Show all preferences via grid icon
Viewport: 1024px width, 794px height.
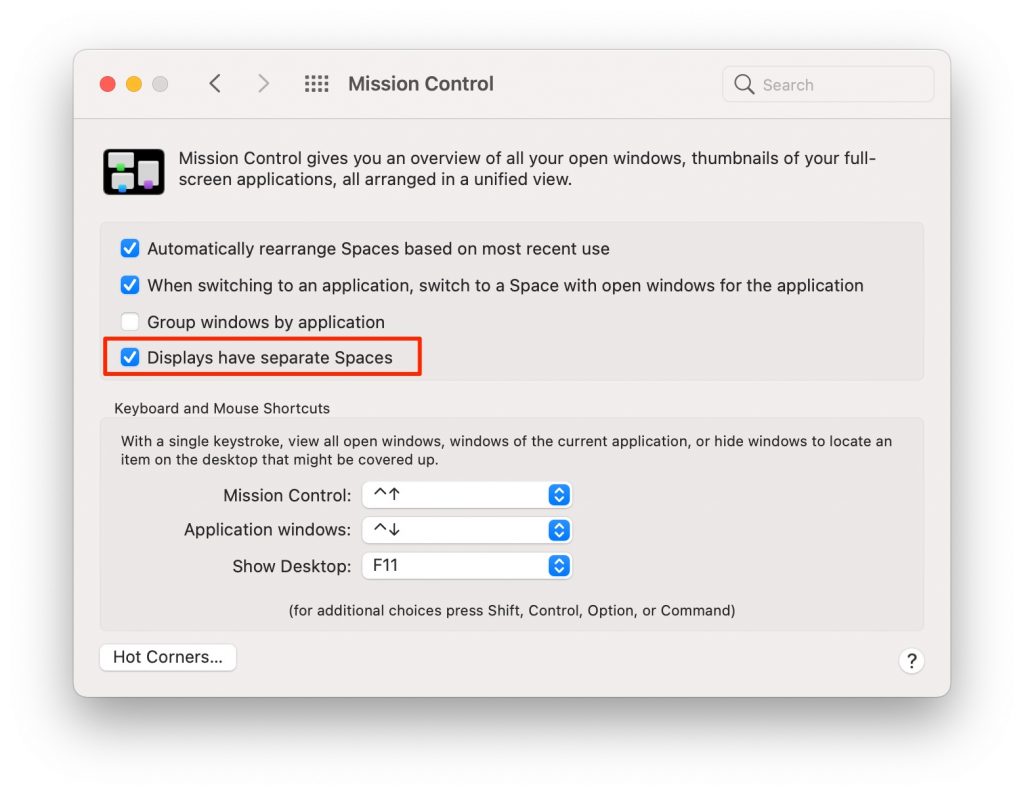point(317,84)
